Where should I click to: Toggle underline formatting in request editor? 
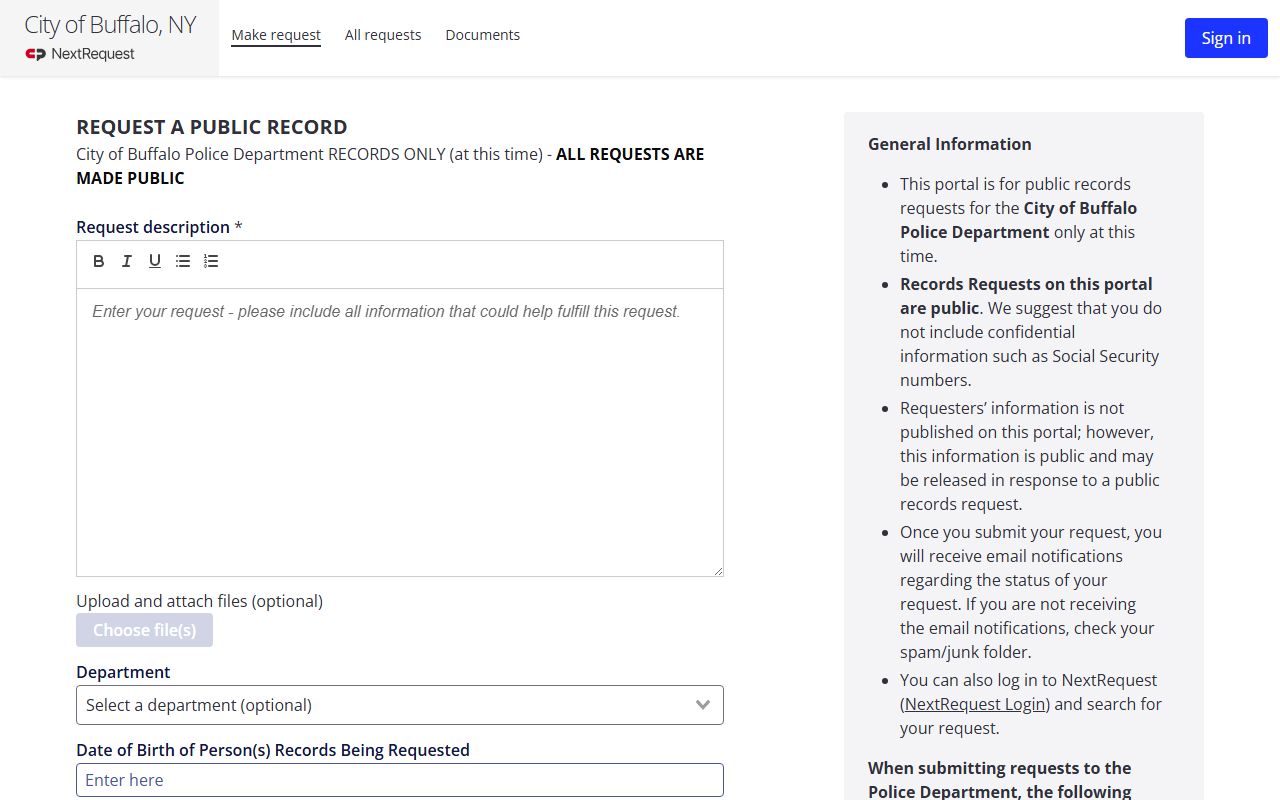155,261
